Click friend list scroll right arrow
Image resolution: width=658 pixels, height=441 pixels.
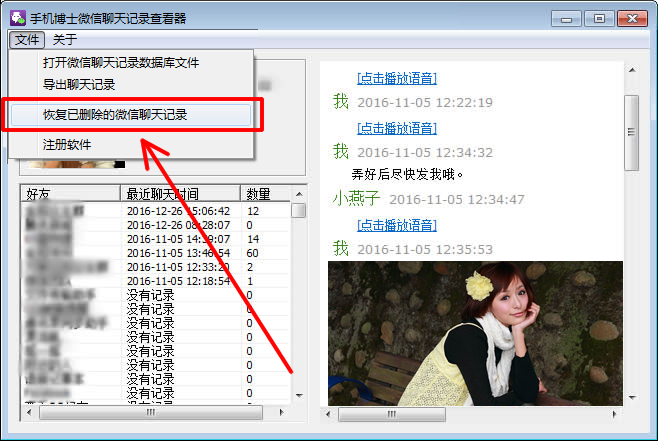[x=281, y=412]
